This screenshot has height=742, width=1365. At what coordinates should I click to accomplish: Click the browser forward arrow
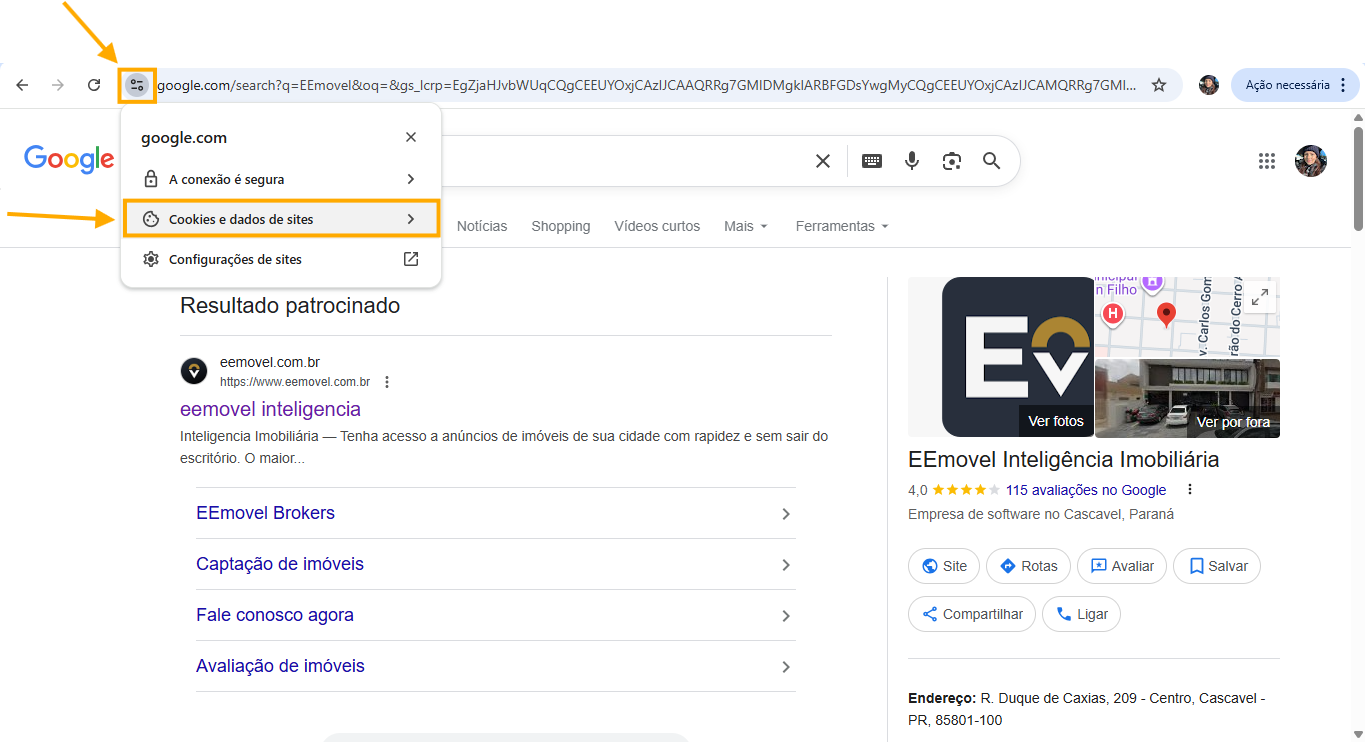point(58,85)
